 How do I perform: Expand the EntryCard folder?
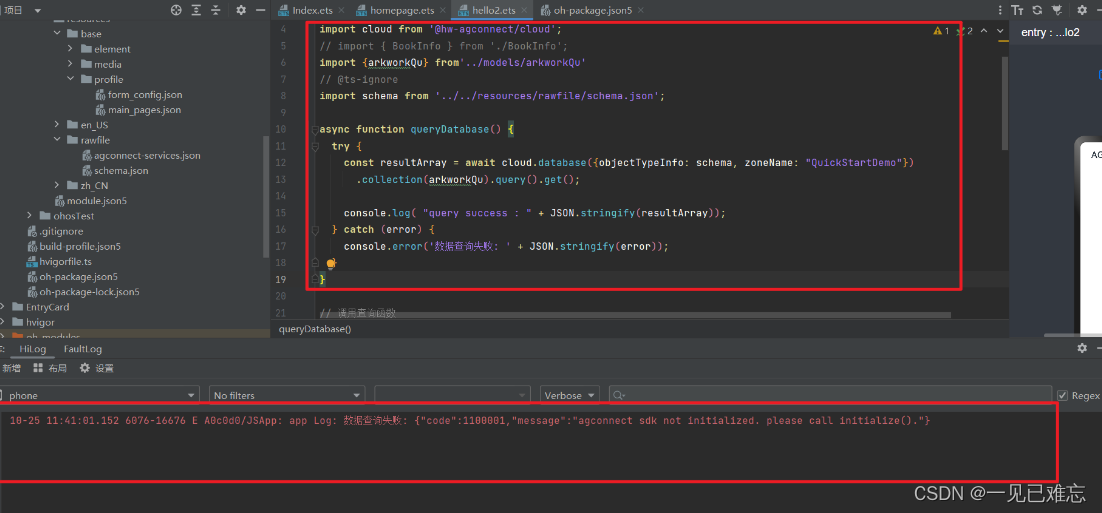pos(4,307)
